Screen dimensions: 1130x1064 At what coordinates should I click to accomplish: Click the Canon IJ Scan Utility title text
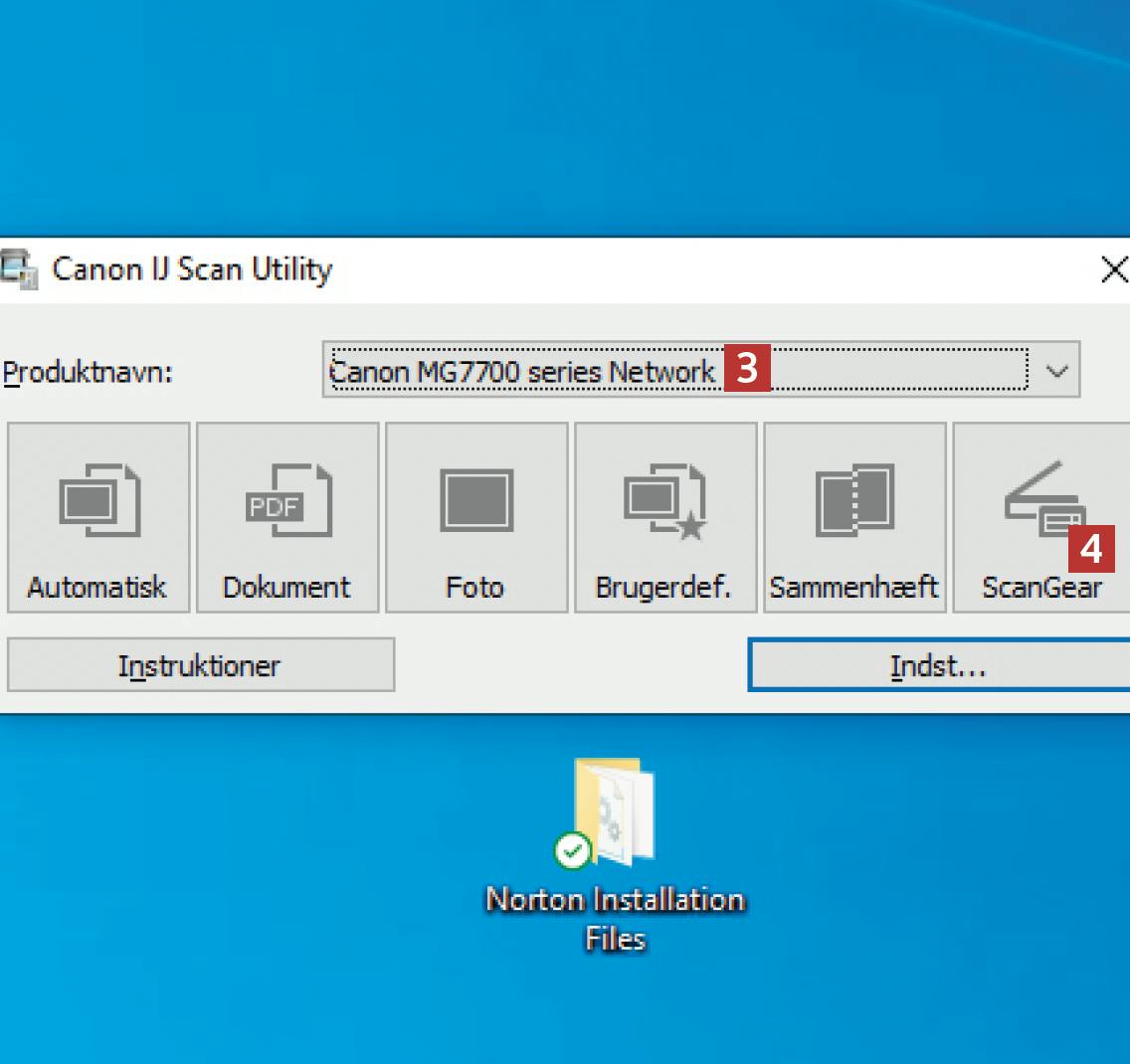[192, 269]
